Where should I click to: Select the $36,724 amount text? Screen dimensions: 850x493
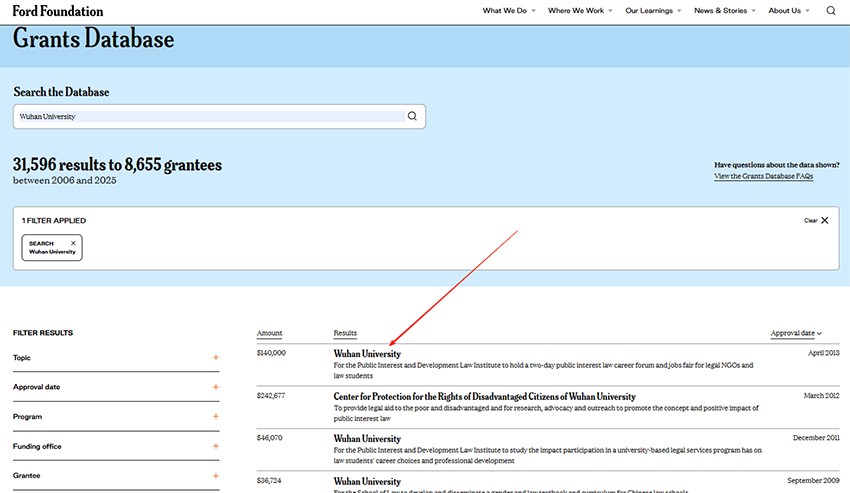tap(269, 481)
